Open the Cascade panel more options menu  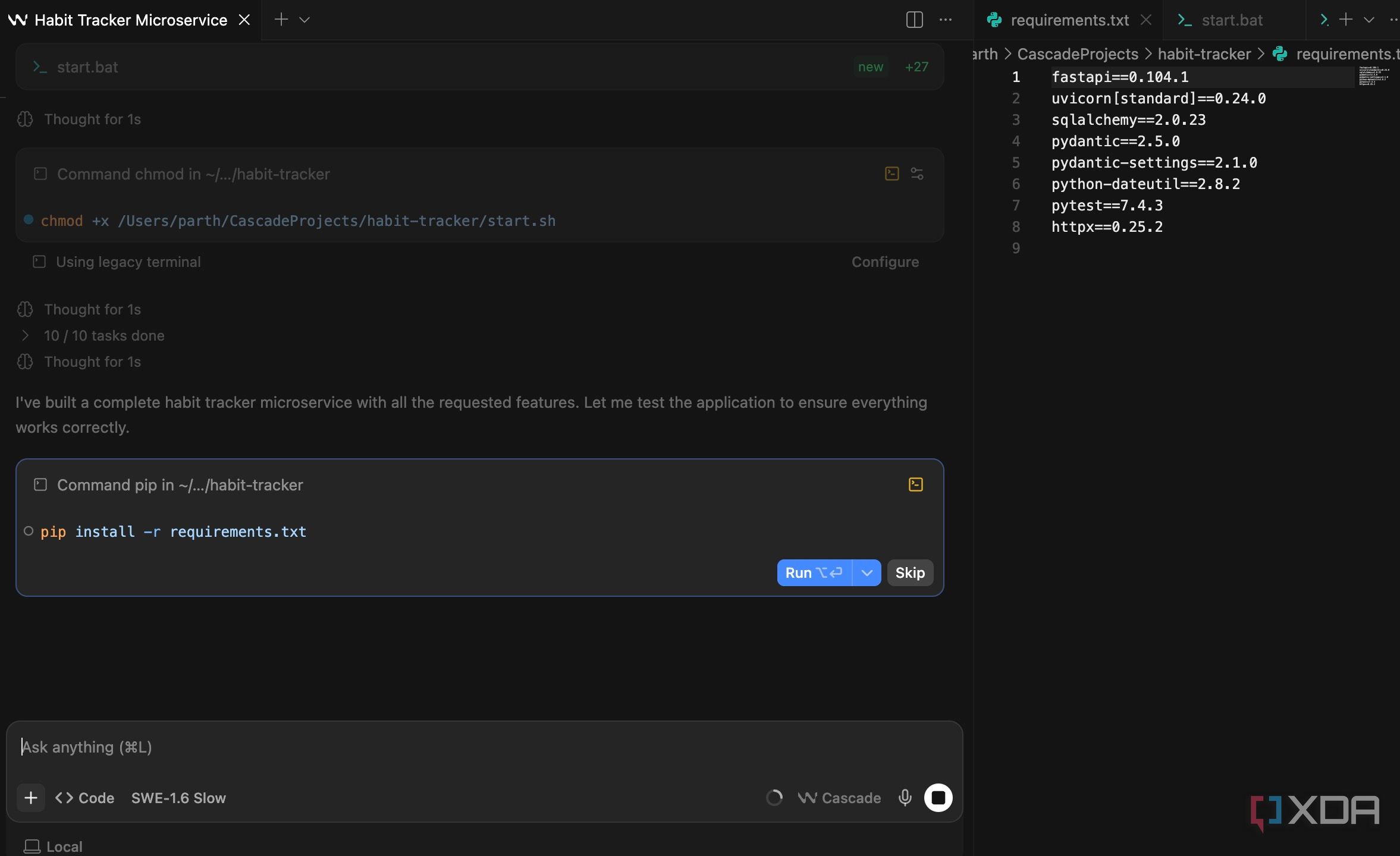pyautogui.click(x=946, y=20)
